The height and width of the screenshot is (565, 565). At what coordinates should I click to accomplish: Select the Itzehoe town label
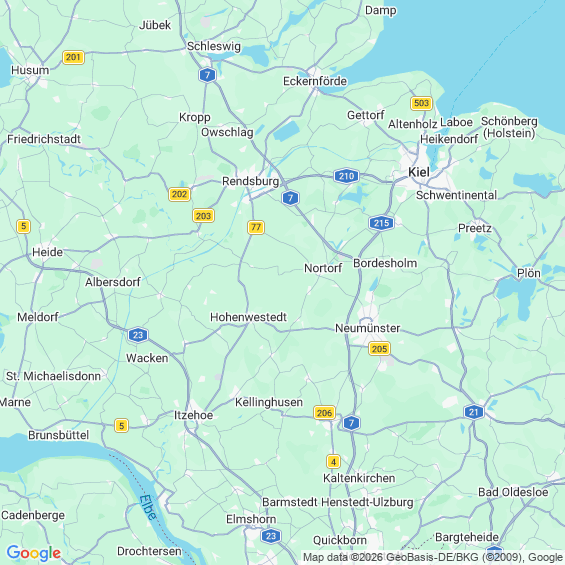click(x=193, y=415)
